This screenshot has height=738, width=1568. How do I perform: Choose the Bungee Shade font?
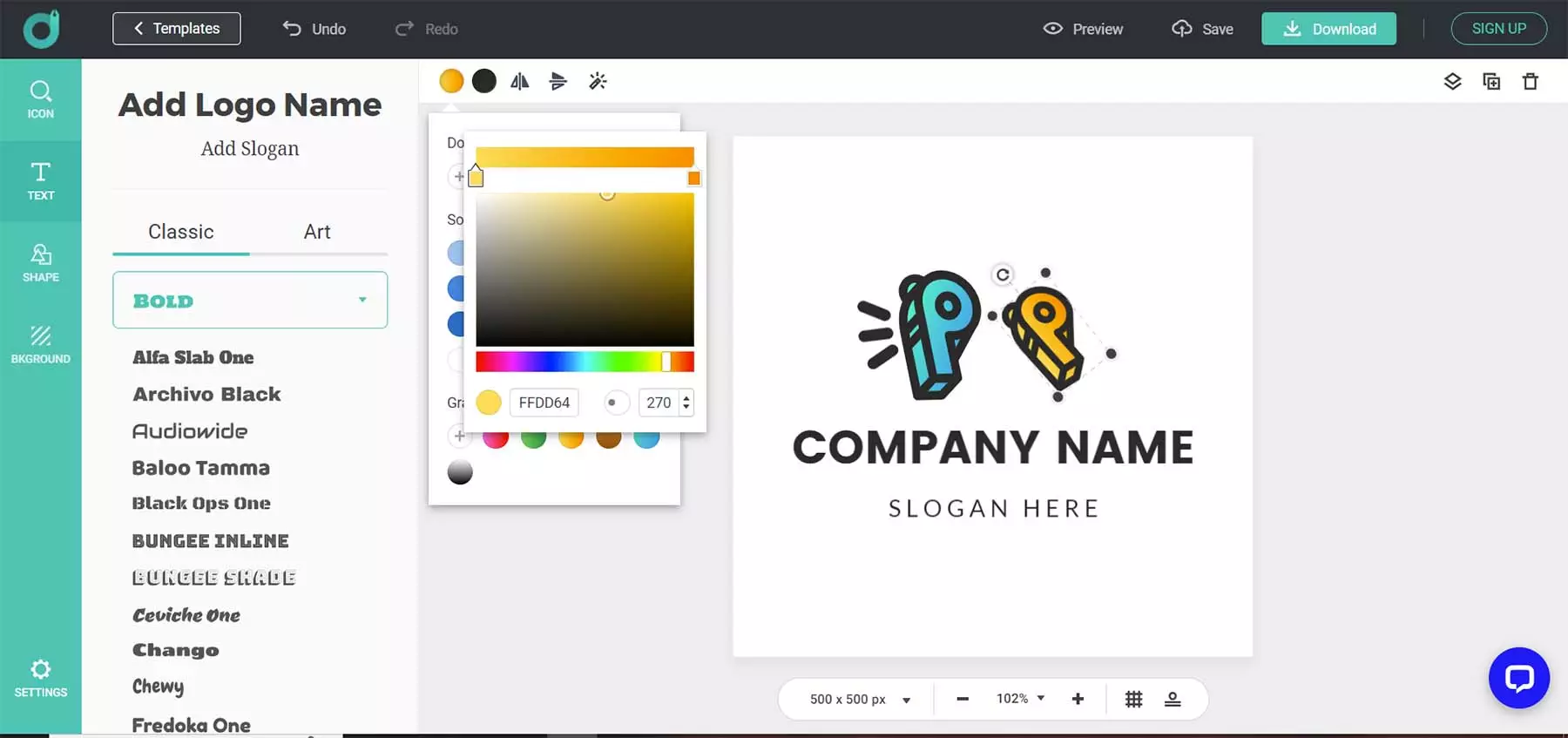[213, 578]
